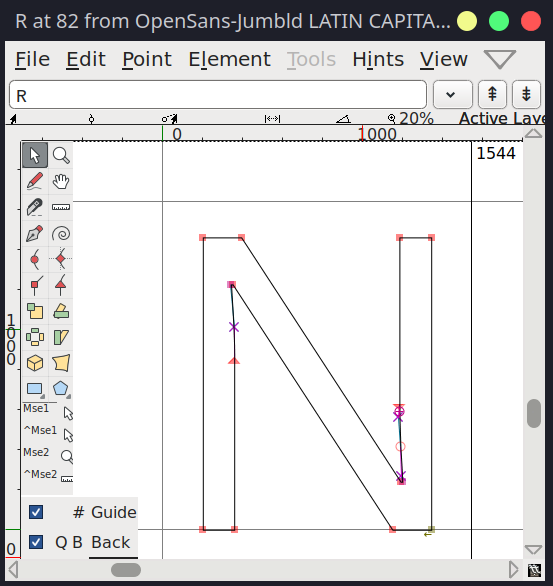Go to the previous glyph button

tap(492, 95)
